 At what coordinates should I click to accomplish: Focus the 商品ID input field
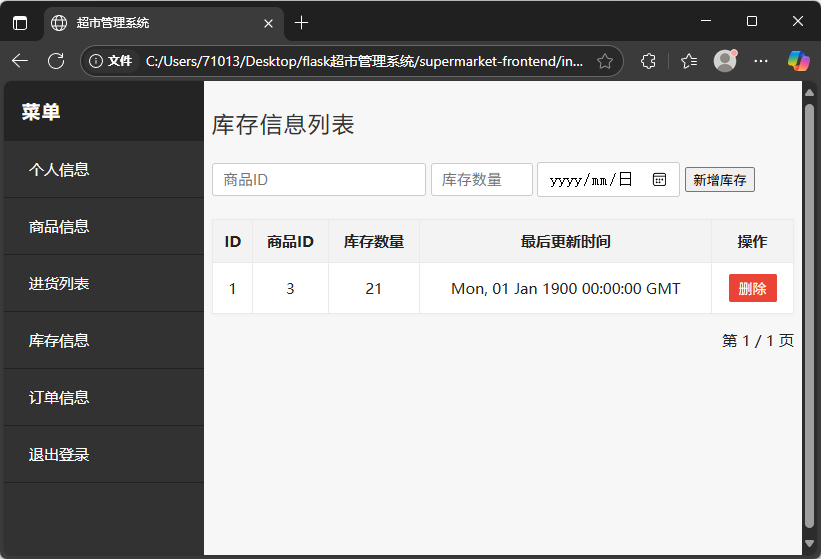point(319,180)
